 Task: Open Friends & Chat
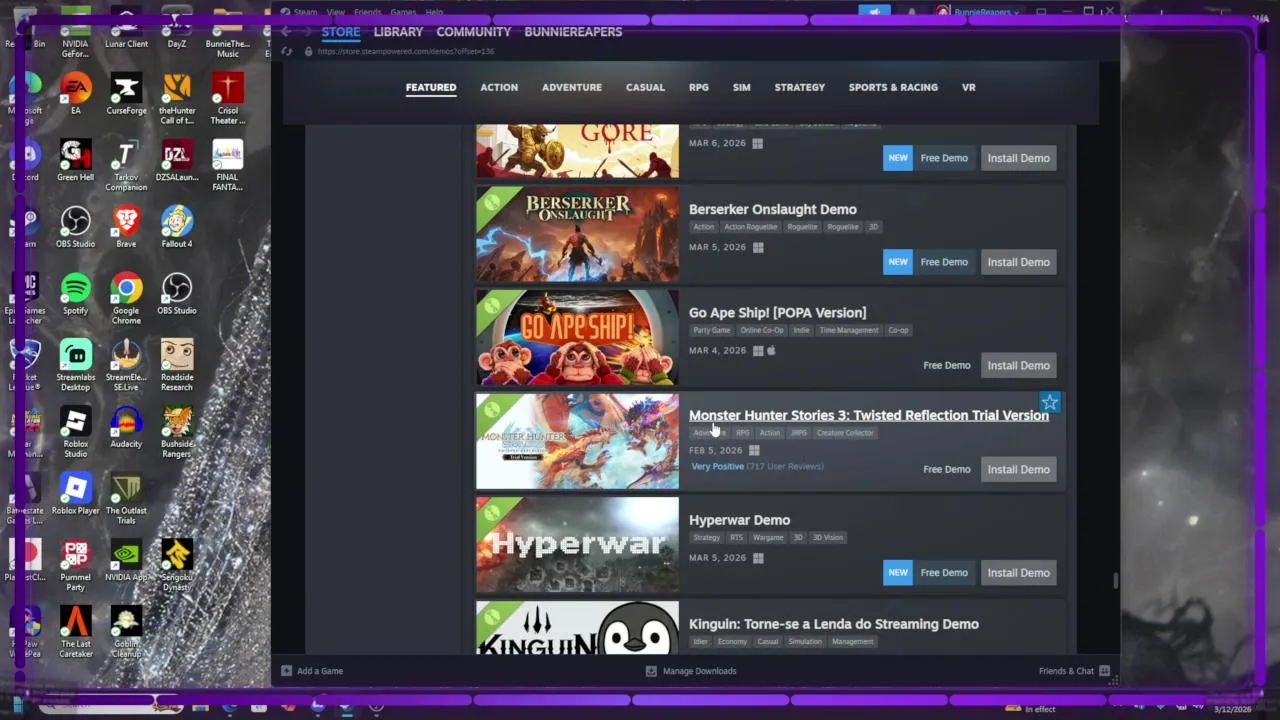pyautogui.click(x=1075, y=671)
